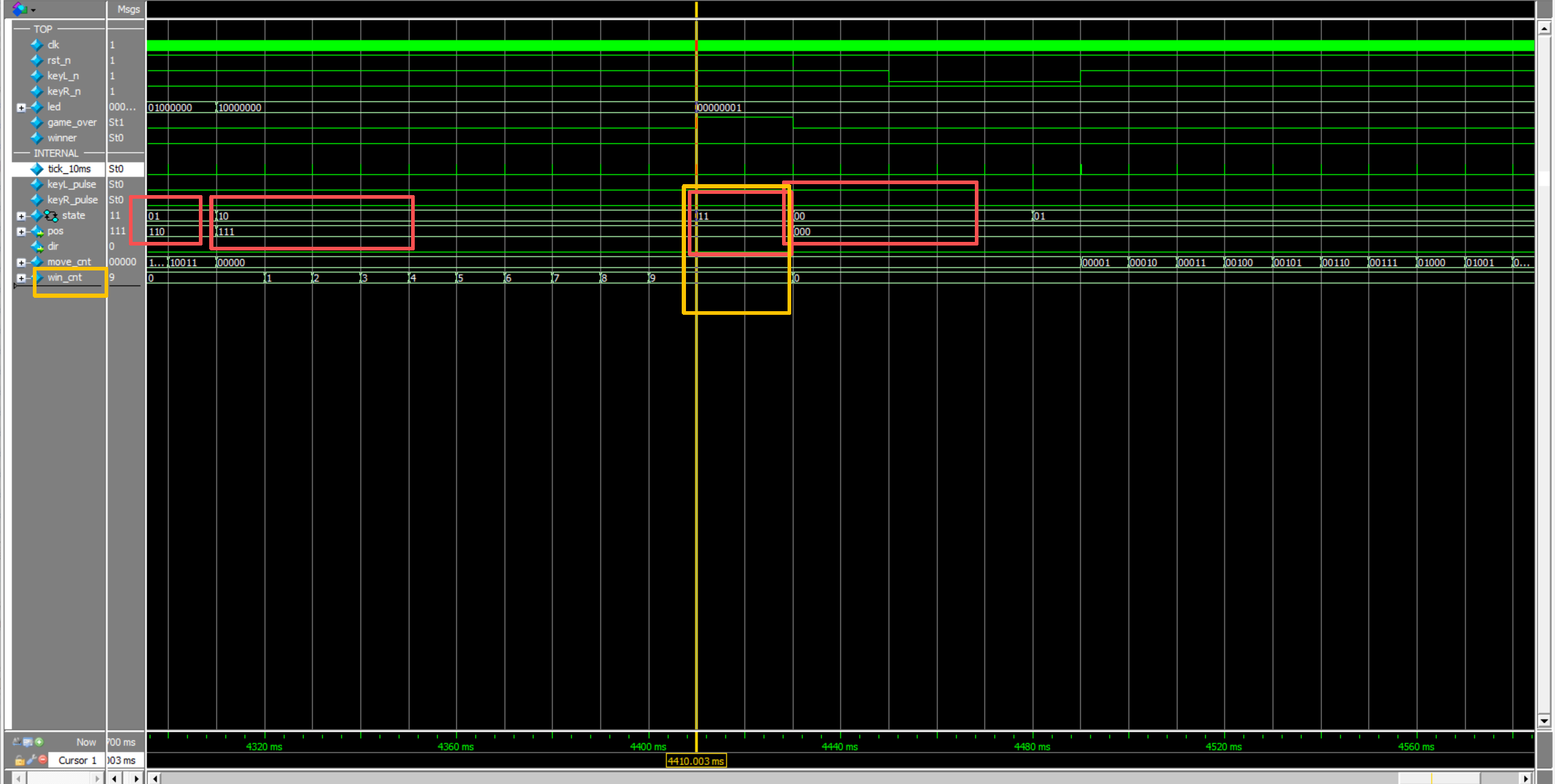The image size is (1555, 784).
Task: Click the Edit grid and timeline preferences icon
Action: [27, 741]
